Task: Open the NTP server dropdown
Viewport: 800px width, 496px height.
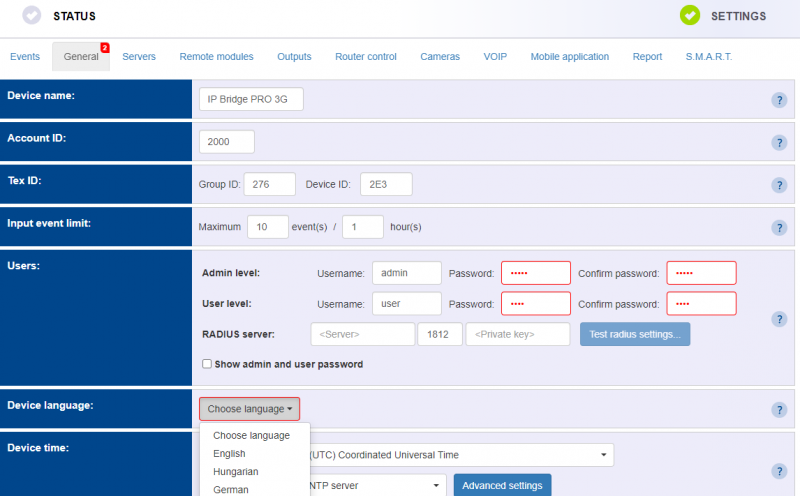Action: pos(375,486)
